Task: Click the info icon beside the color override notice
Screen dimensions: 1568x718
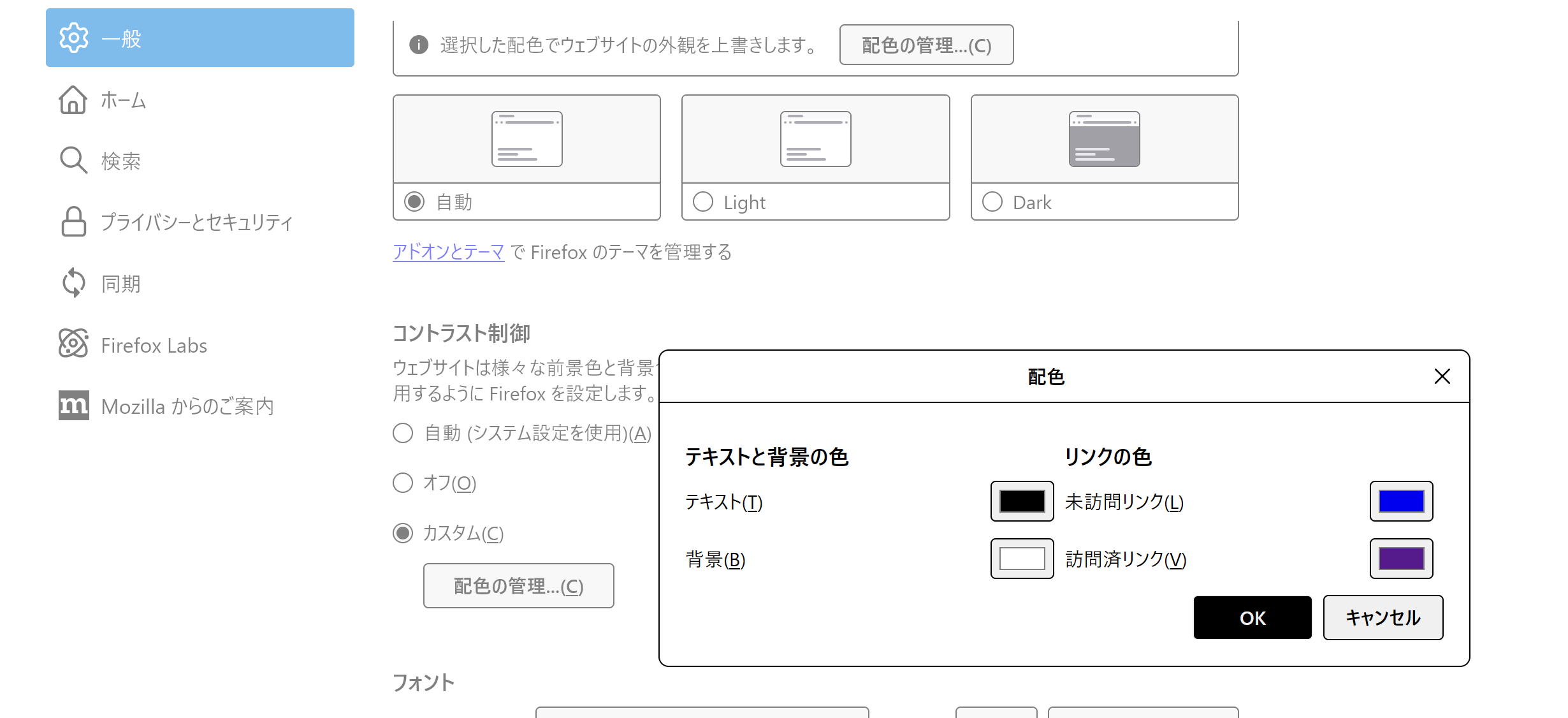Action: (419, 45)
